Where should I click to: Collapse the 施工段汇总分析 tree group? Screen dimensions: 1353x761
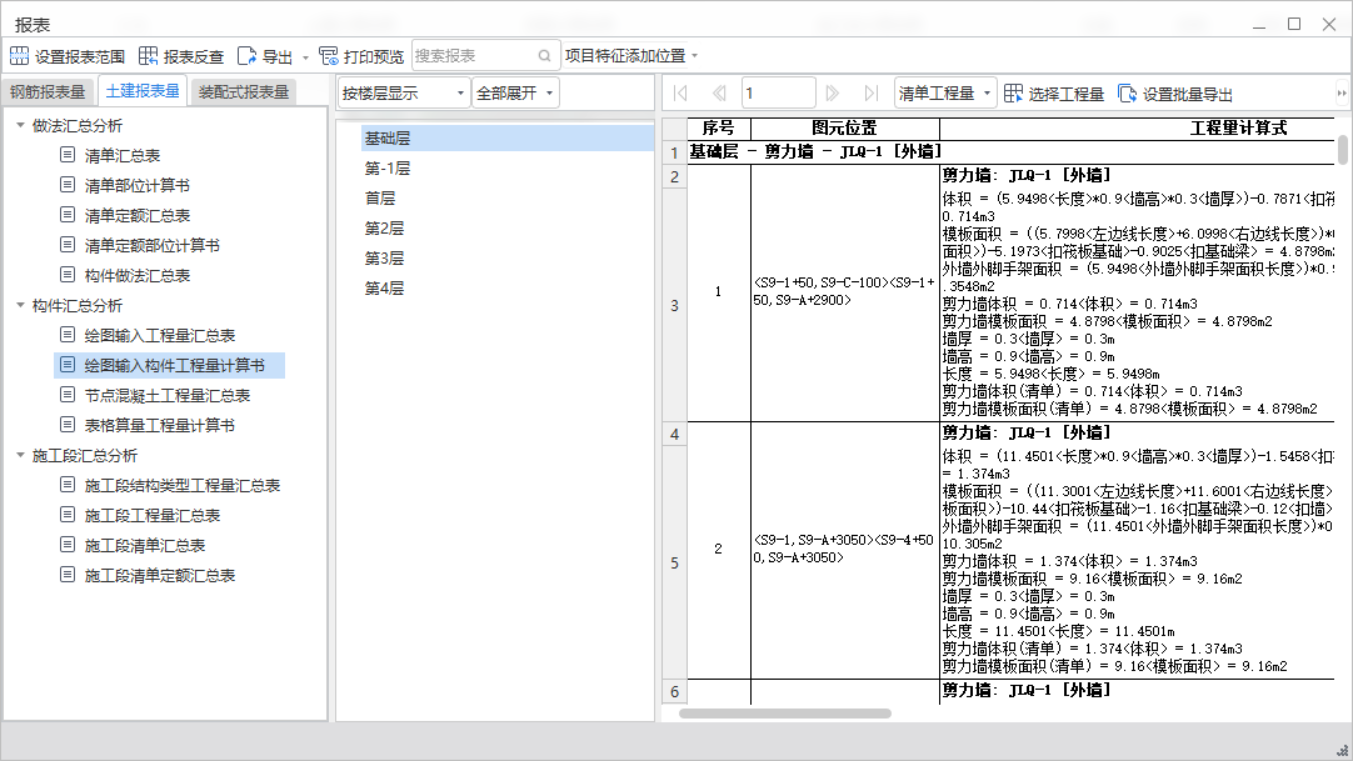pyautogui.click(x=20, y=455)
